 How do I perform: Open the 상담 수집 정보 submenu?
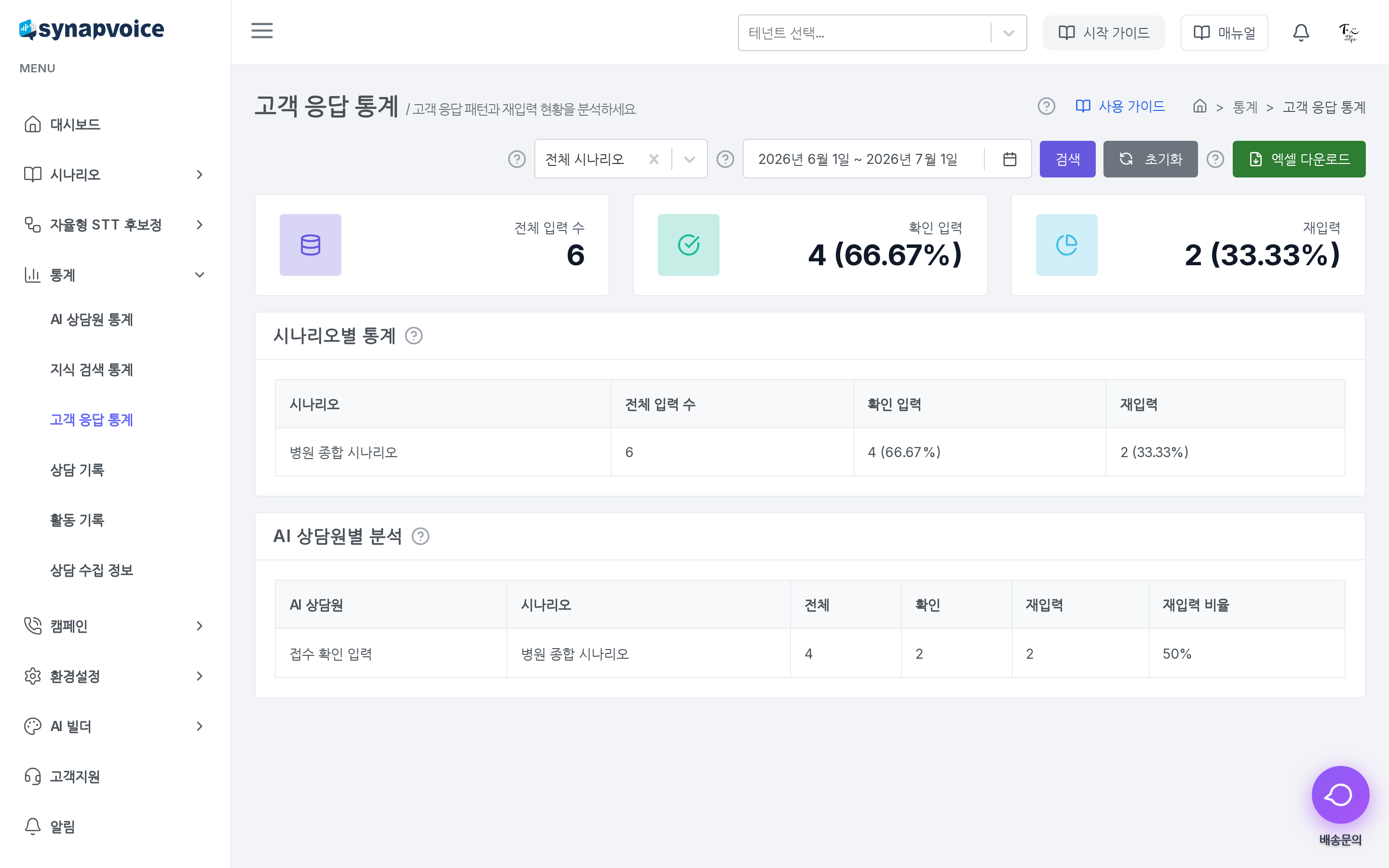[x=92, y=570]
